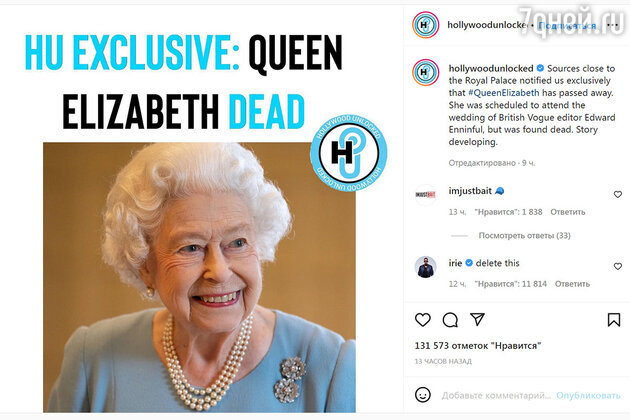
Task: Open the three-dot more options menu
Action: (x=612, y=25)
